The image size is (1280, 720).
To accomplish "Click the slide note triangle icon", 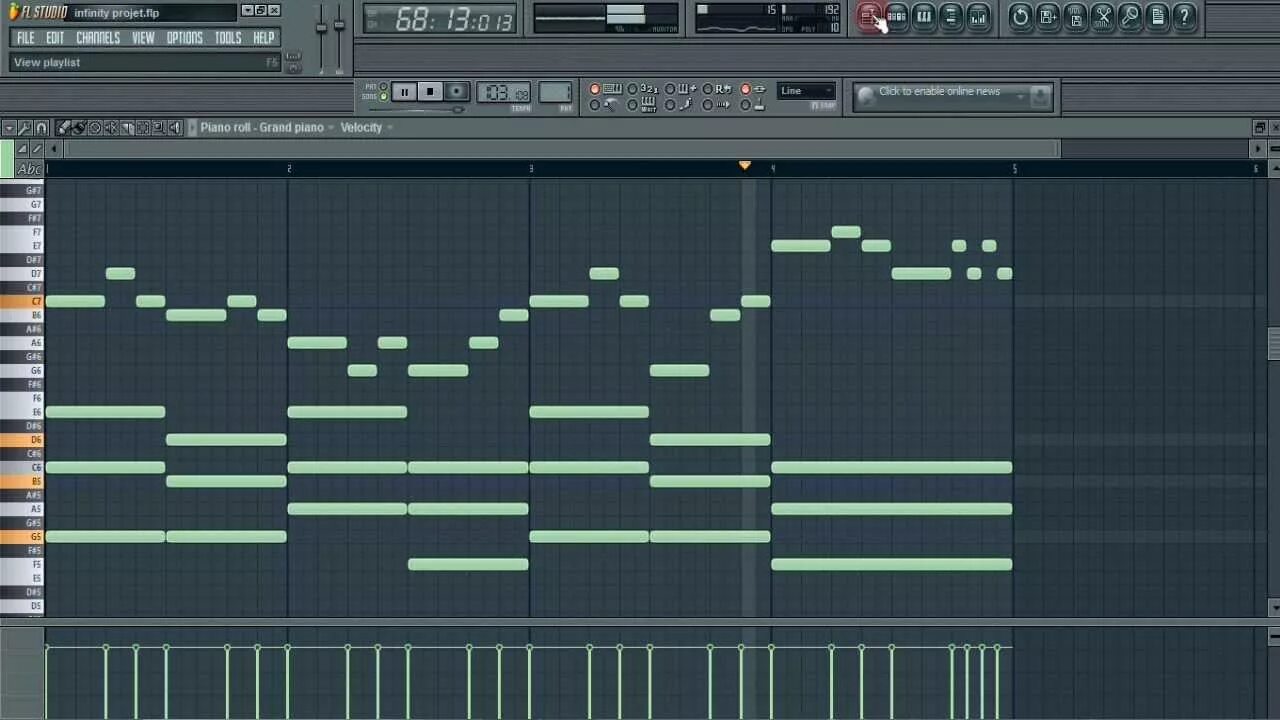I will click(22, 149).
